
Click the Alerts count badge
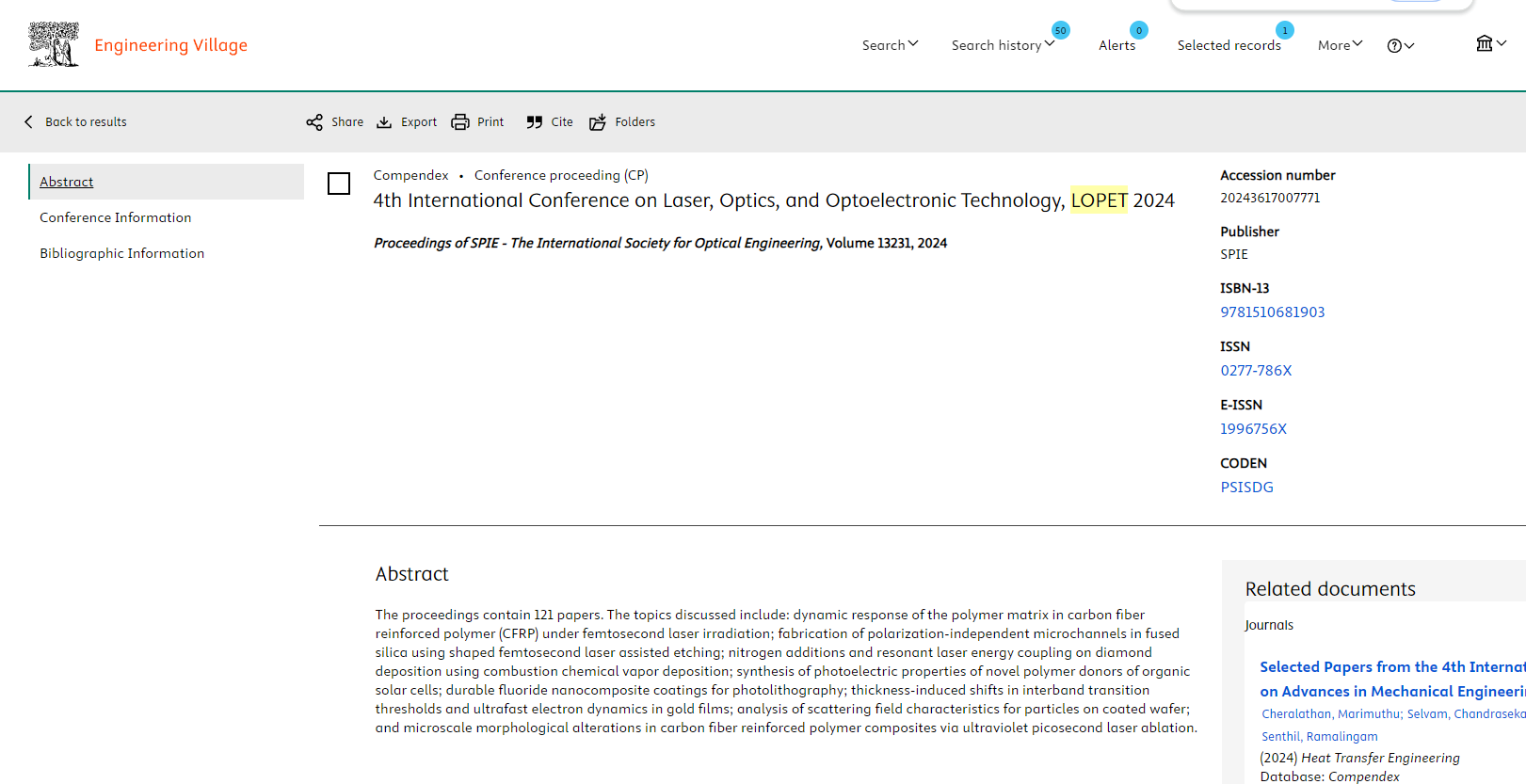coord(1139,30)
